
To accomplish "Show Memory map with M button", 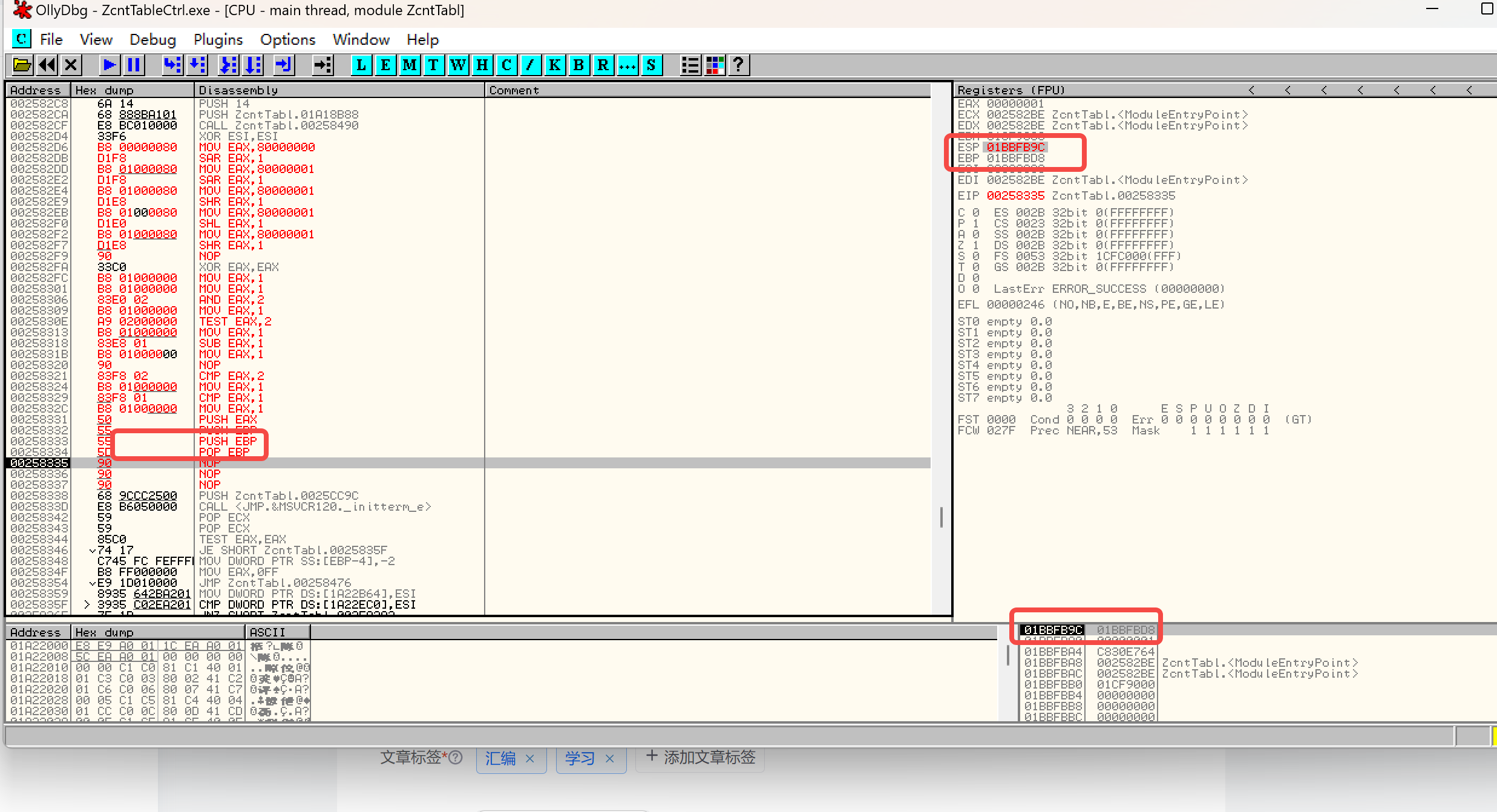I will [x=410, y=65].
